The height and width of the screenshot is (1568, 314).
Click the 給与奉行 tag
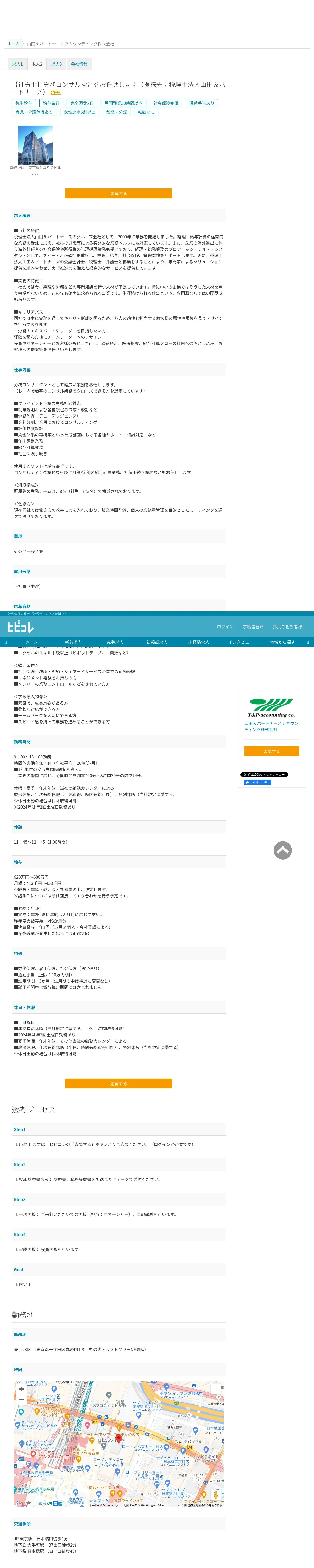tap(51, 103)
